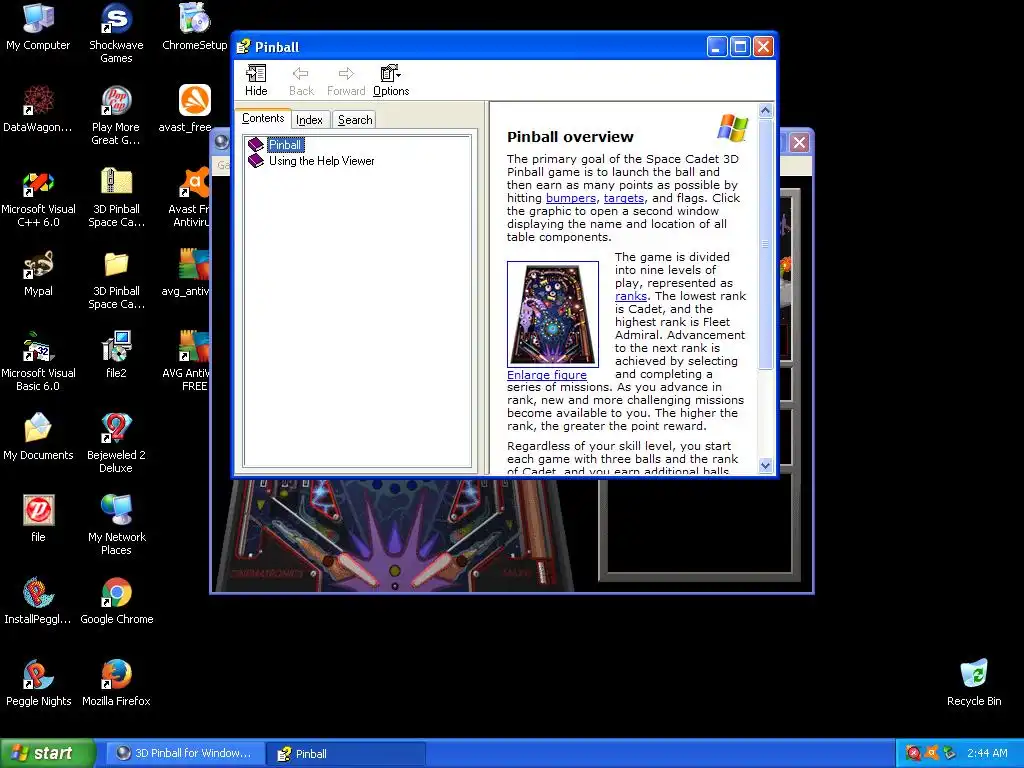Open the Recycle Bin
This screenshot has width=1024, height=768.
tap(974, 684)
